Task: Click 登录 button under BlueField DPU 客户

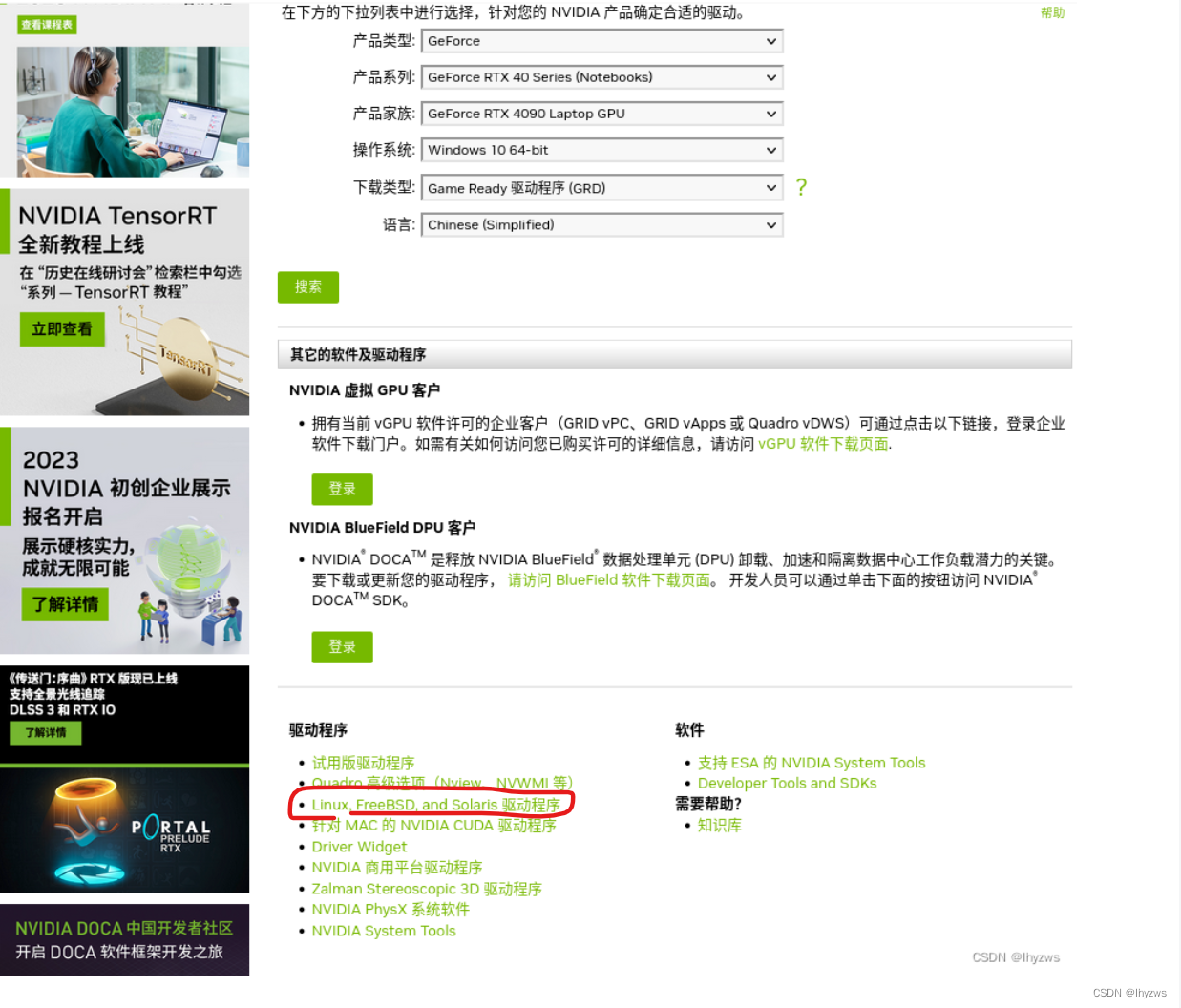Action: coord(342,646)
